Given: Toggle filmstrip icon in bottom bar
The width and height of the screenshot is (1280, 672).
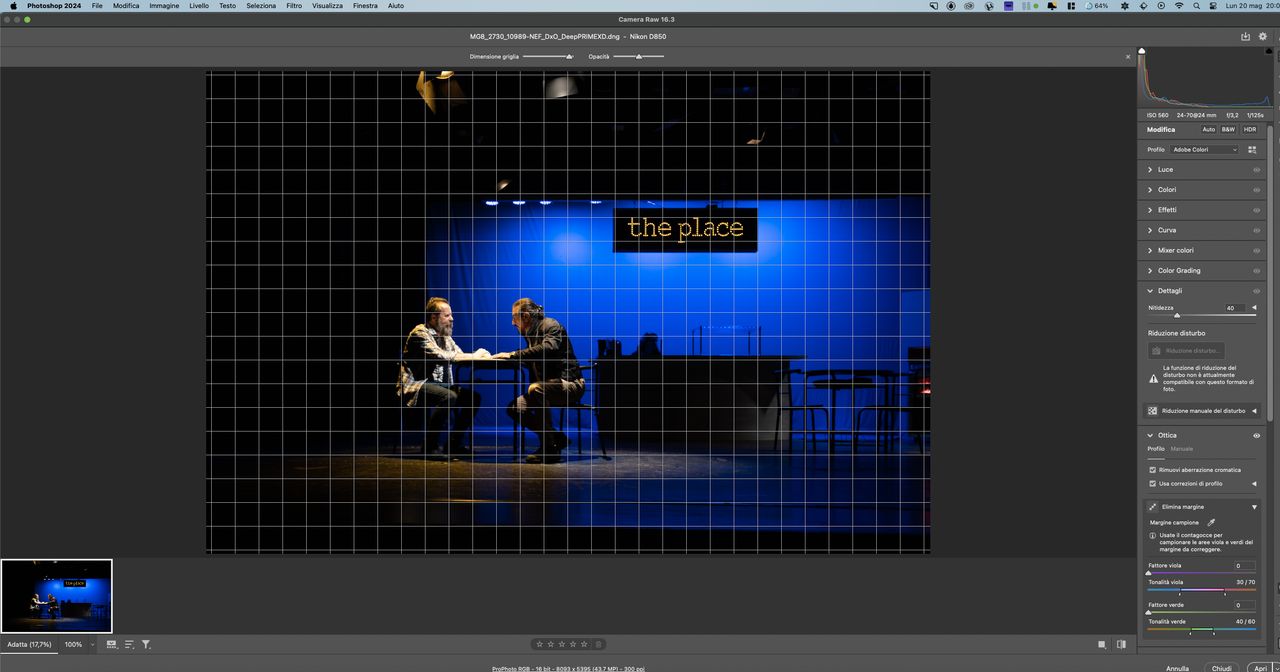Looking at the screenshot, I should point(112,644).
